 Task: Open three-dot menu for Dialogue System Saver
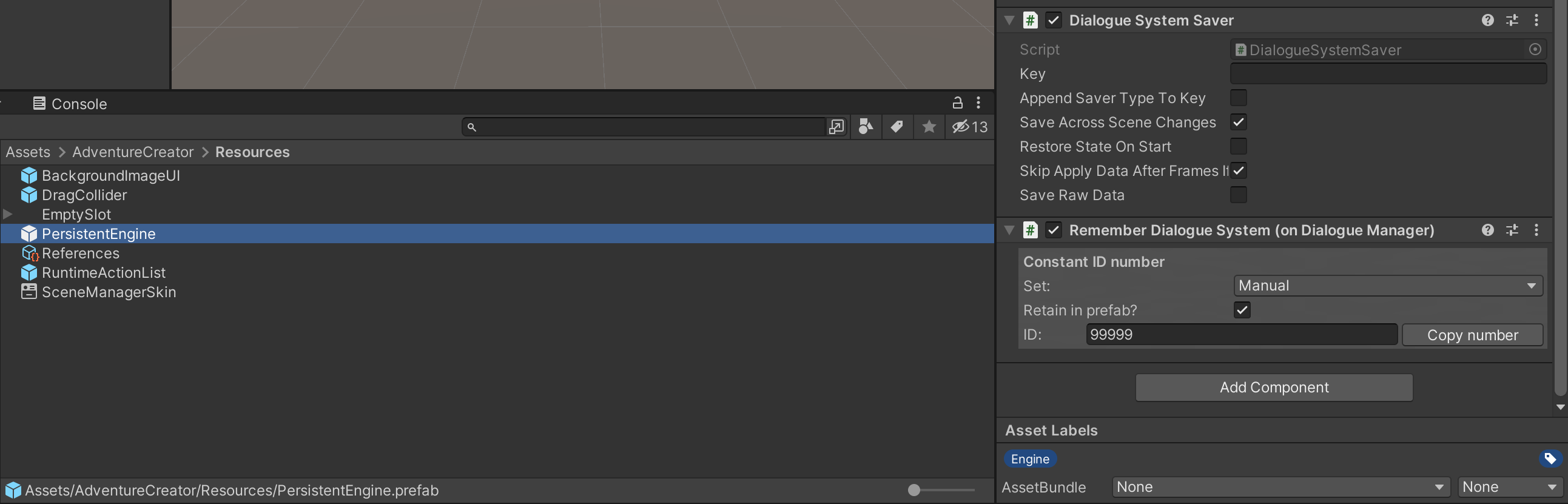pyautogui.click(x=1536, y=20)
